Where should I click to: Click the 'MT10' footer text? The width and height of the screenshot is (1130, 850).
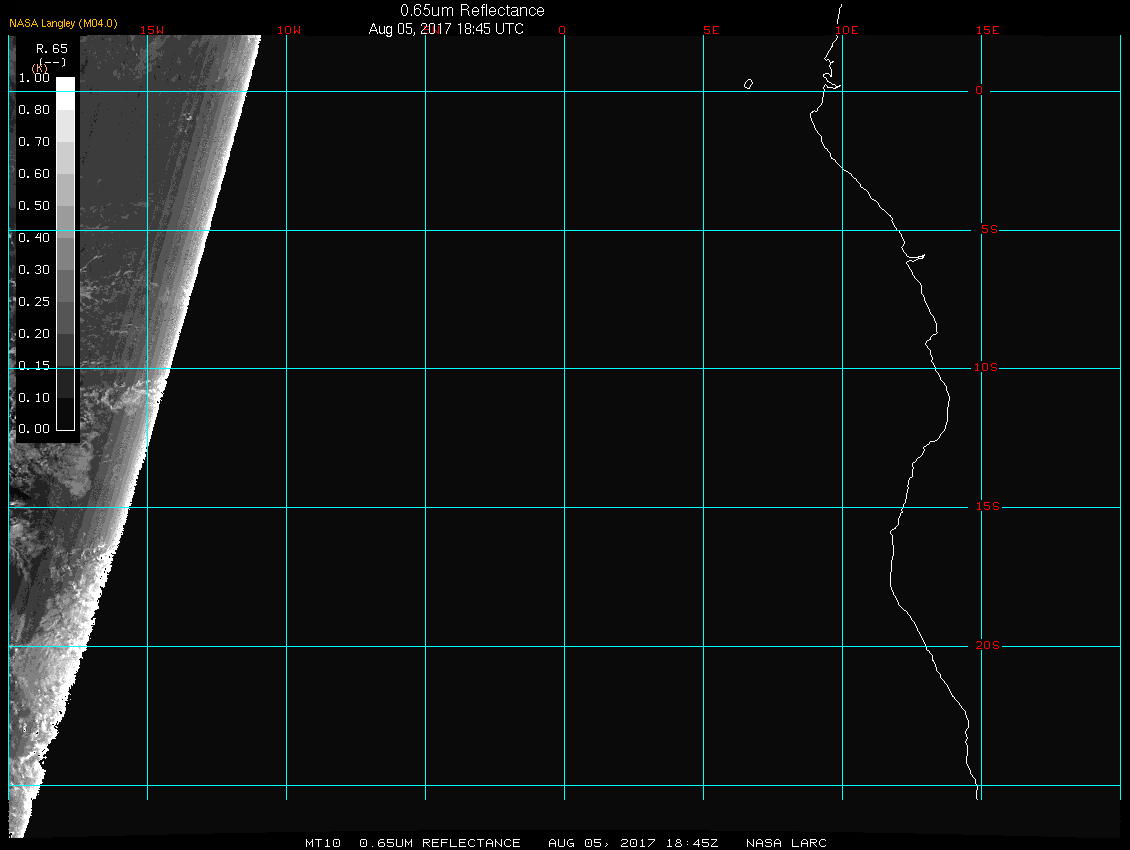[323, 843]
